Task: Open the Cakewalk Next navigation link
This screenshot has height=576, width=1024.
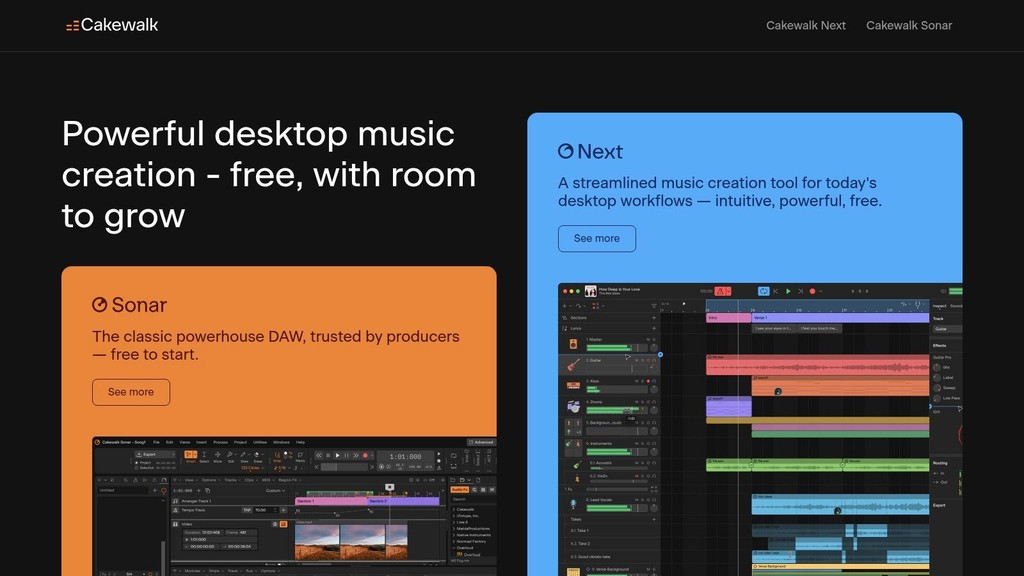Action: click(806, 25)
